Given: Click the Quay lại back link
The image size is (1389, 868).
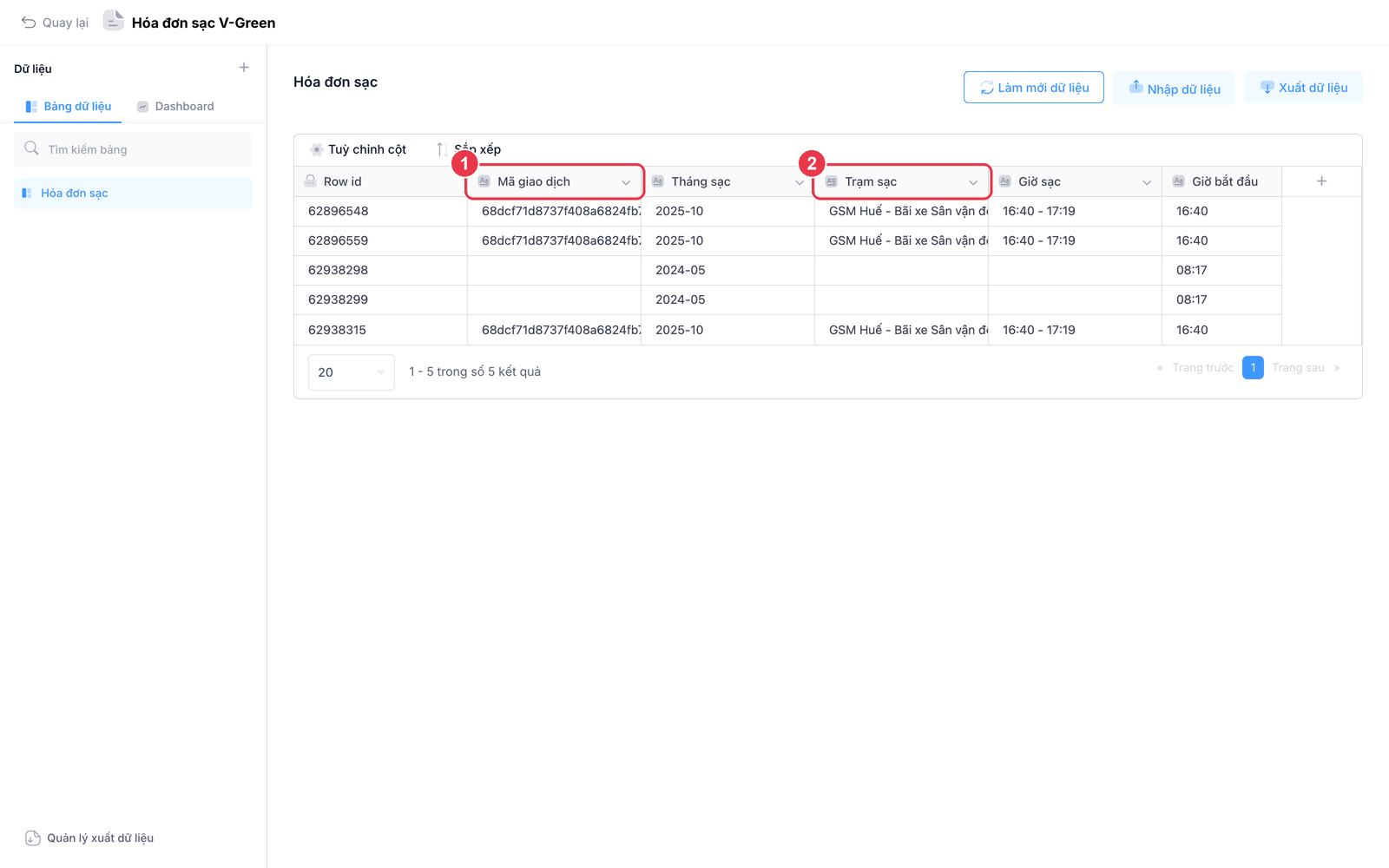Looking at the screenshot, I should [56, 23].
